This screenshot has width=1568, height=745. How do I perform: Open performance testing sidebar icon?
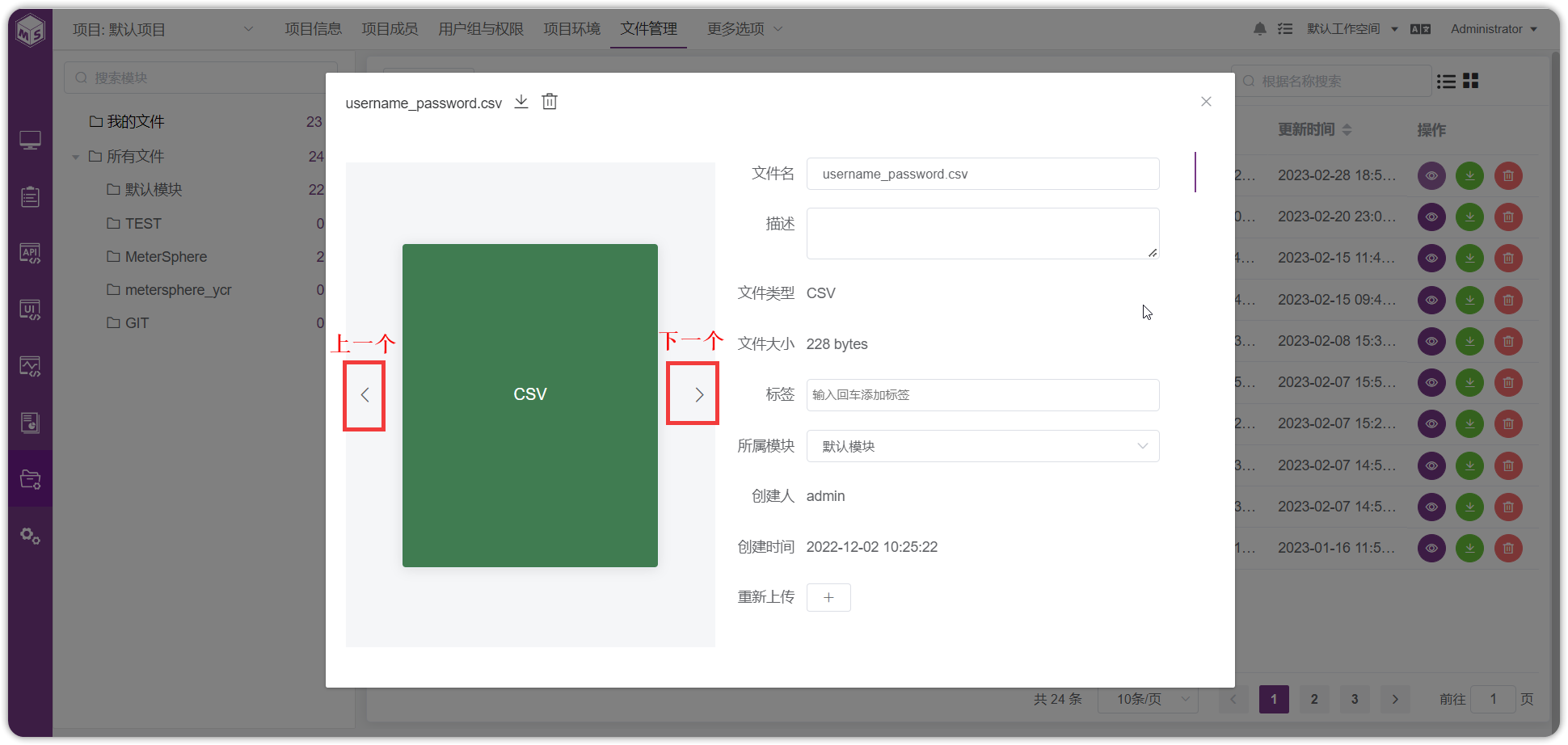[x=30, y=367]
